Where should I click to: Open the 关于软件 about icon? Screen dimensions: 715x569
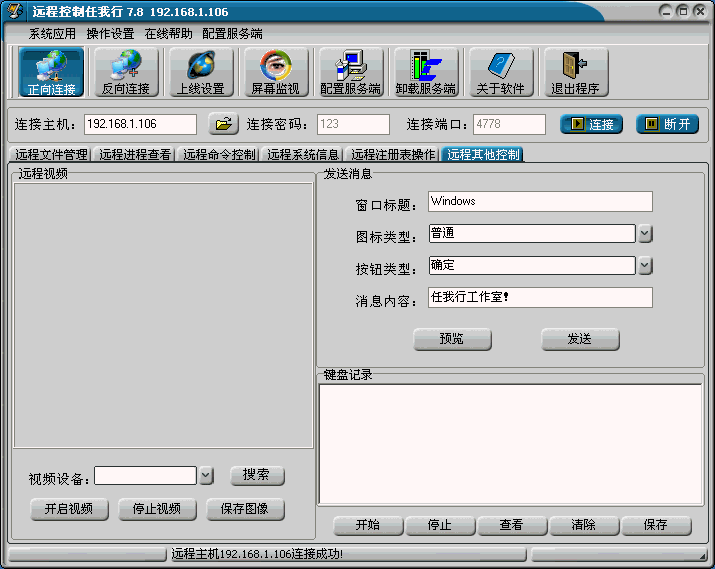click(501, 73)
